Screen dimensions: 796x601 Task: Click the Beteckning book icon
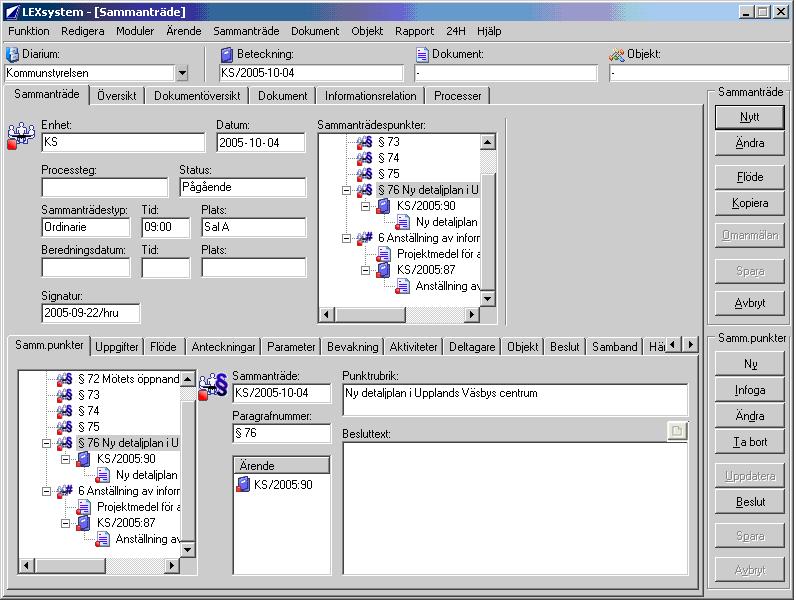(x=227, y=54)
